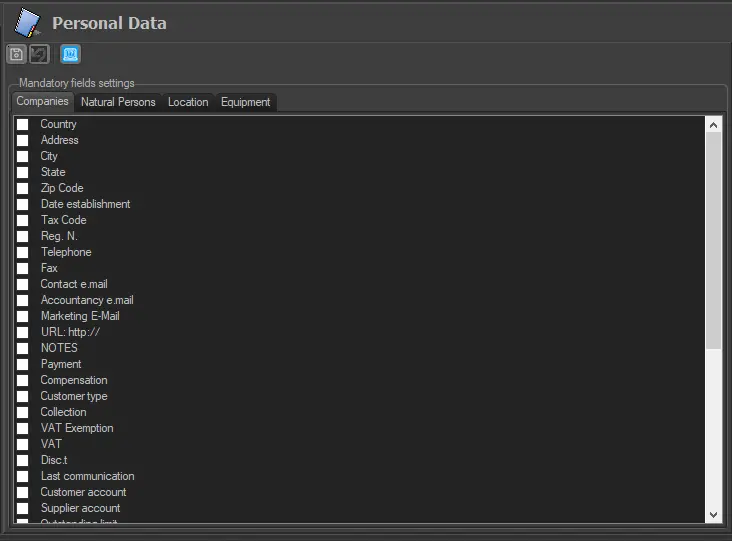Switch to the Natural Persons tab
Viewport: 732px width, 541px height.
[x=118, y=102]
